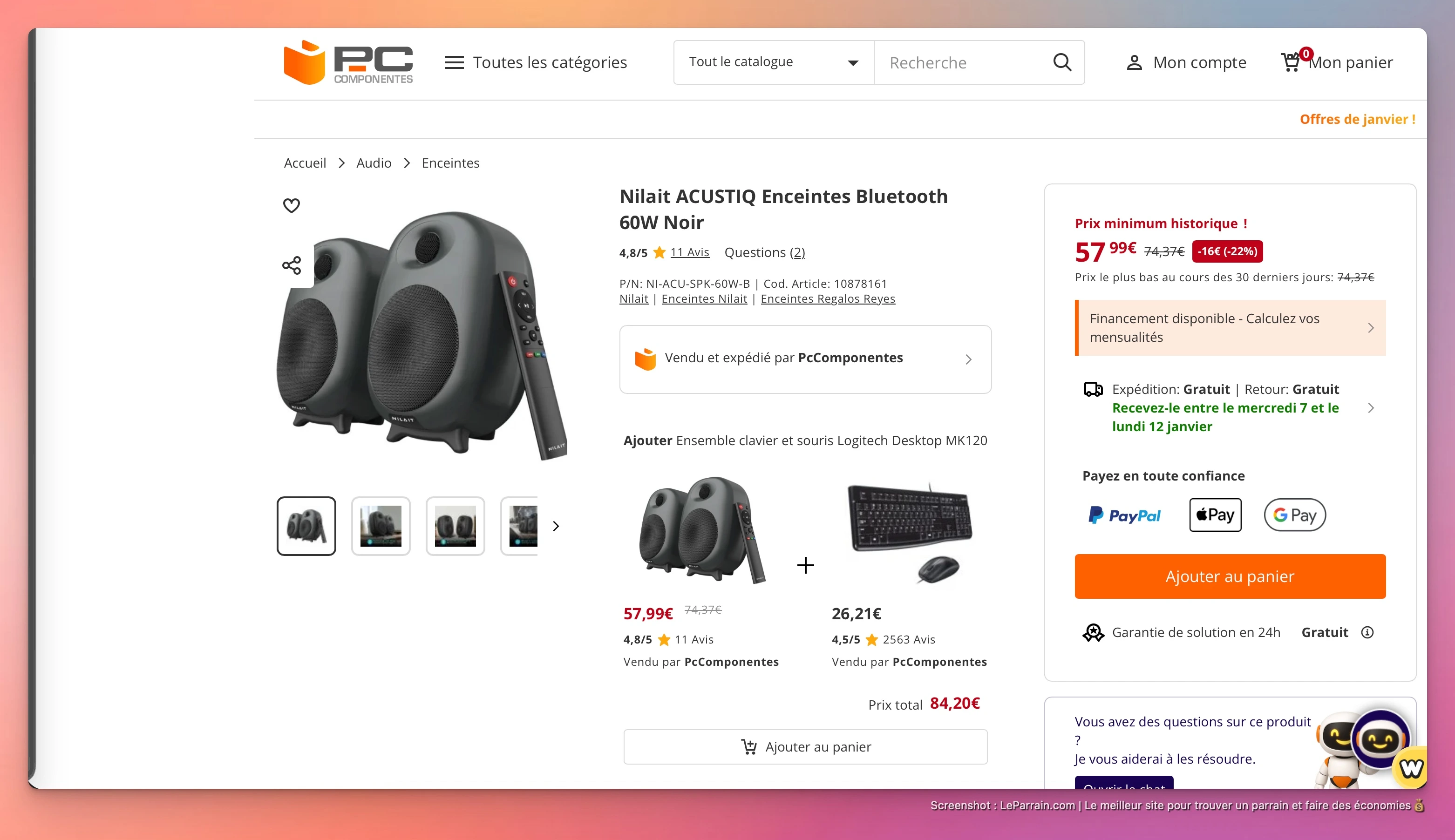
Task: Click the share icon beside product image
Action: click(x=292, y=265)
